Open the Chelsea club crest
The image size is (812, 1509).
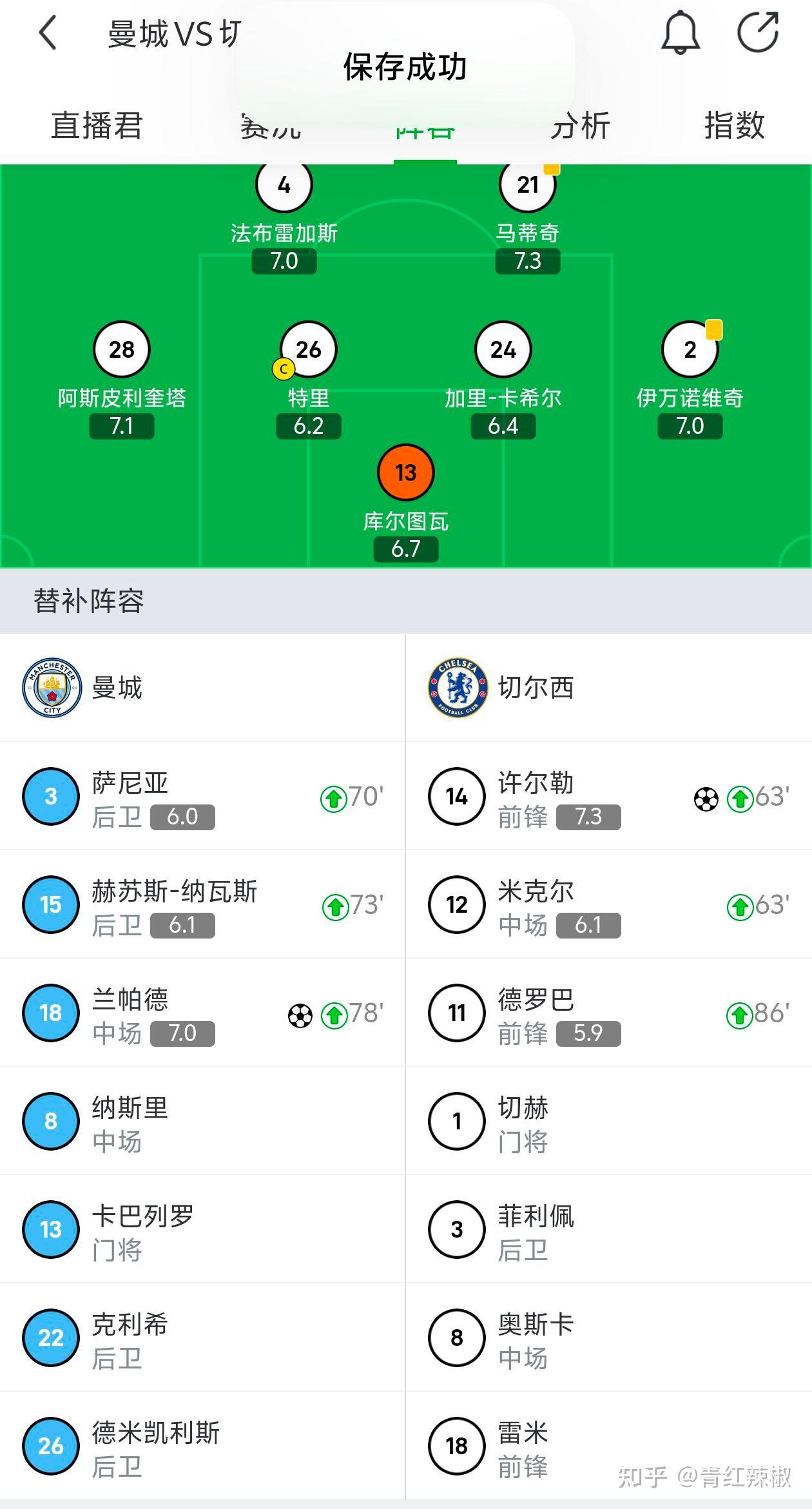[x=458, y=688]
